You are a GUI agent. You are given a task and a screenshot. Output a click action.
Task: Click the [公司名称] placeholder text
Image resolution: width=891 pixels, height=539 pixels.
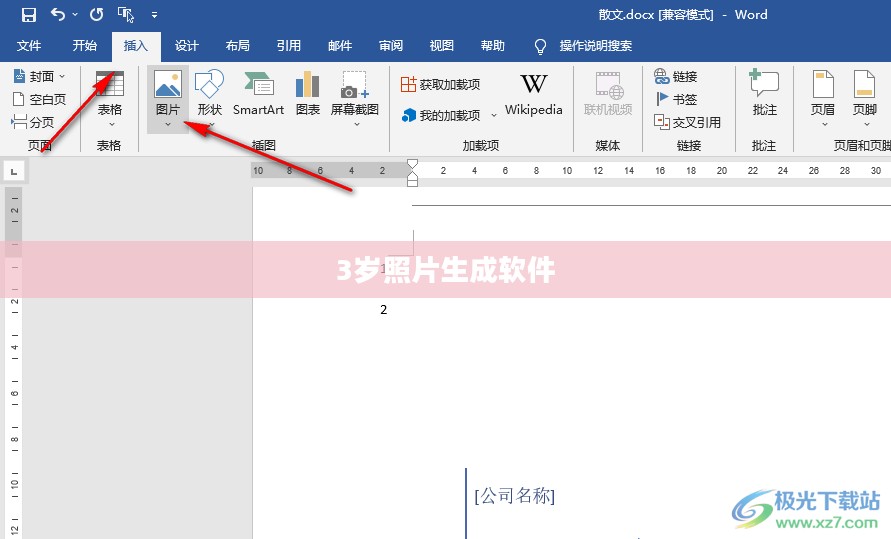click(x=514, y=495)
